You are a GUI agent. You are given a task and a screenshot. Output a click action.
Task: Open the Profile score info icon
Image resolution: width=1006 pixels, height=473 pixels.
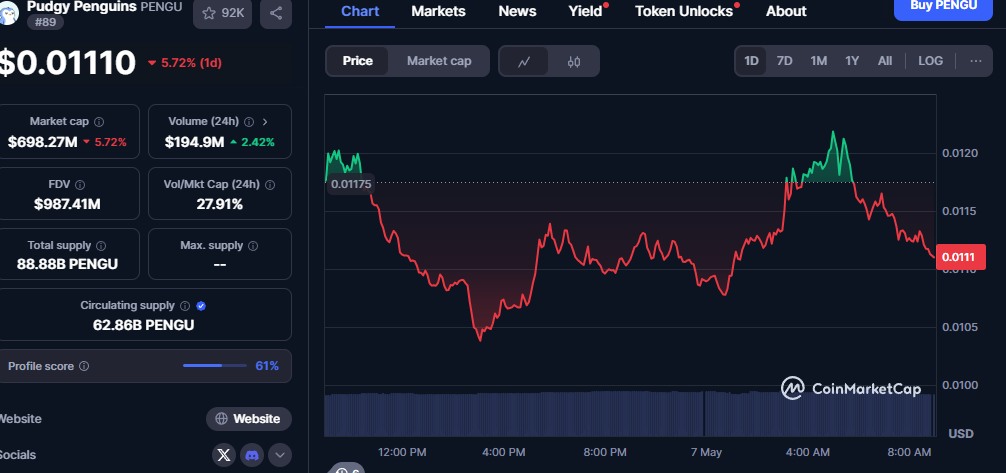[83, 366]
